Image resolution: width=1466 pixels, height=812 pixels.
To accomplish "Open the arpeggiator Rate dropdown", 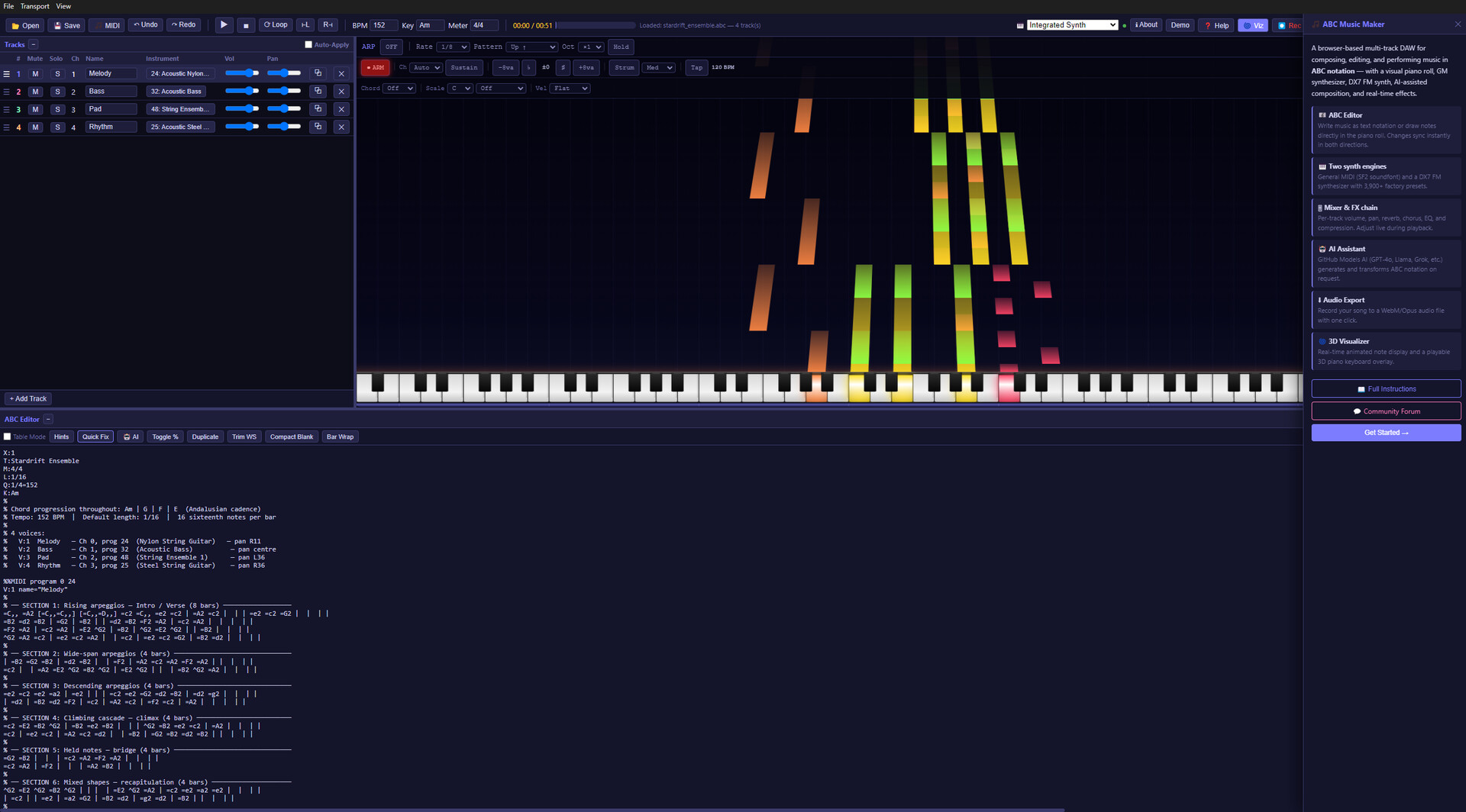I will (453, 47).
